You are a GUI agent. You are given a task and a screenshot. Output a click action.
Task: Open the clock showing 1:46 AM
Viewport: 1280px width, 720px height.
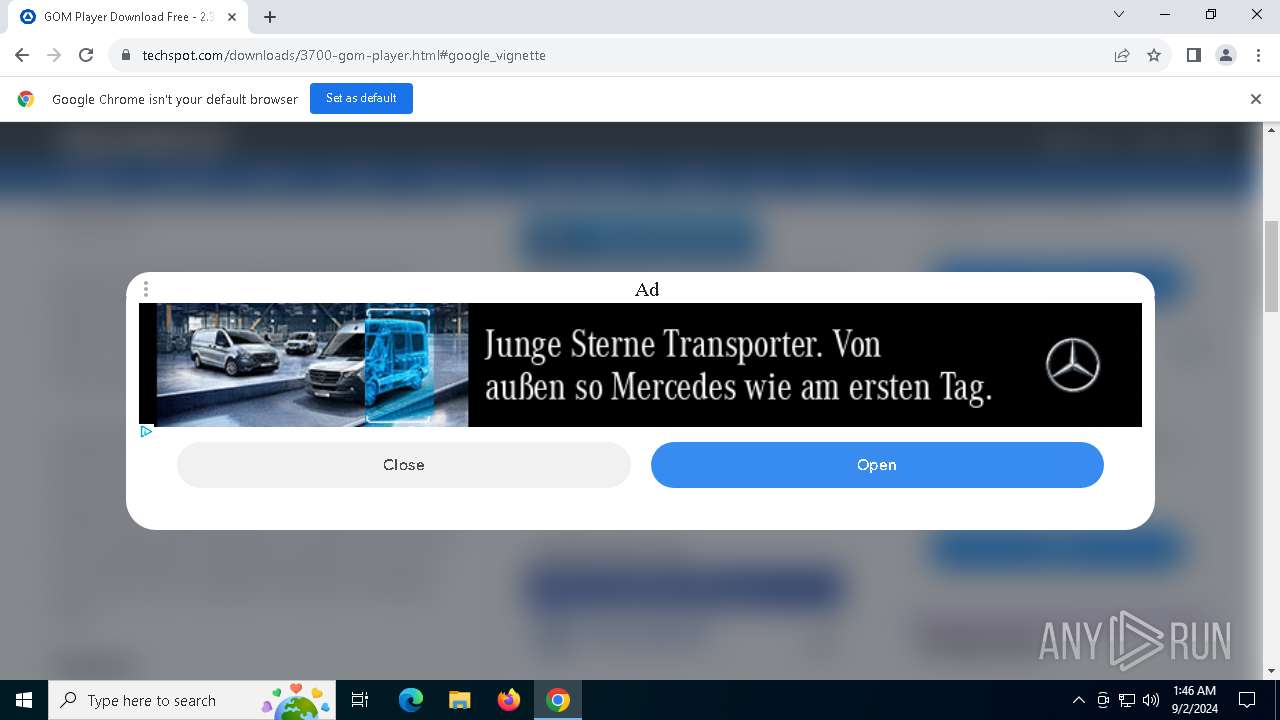[1194, 700]
